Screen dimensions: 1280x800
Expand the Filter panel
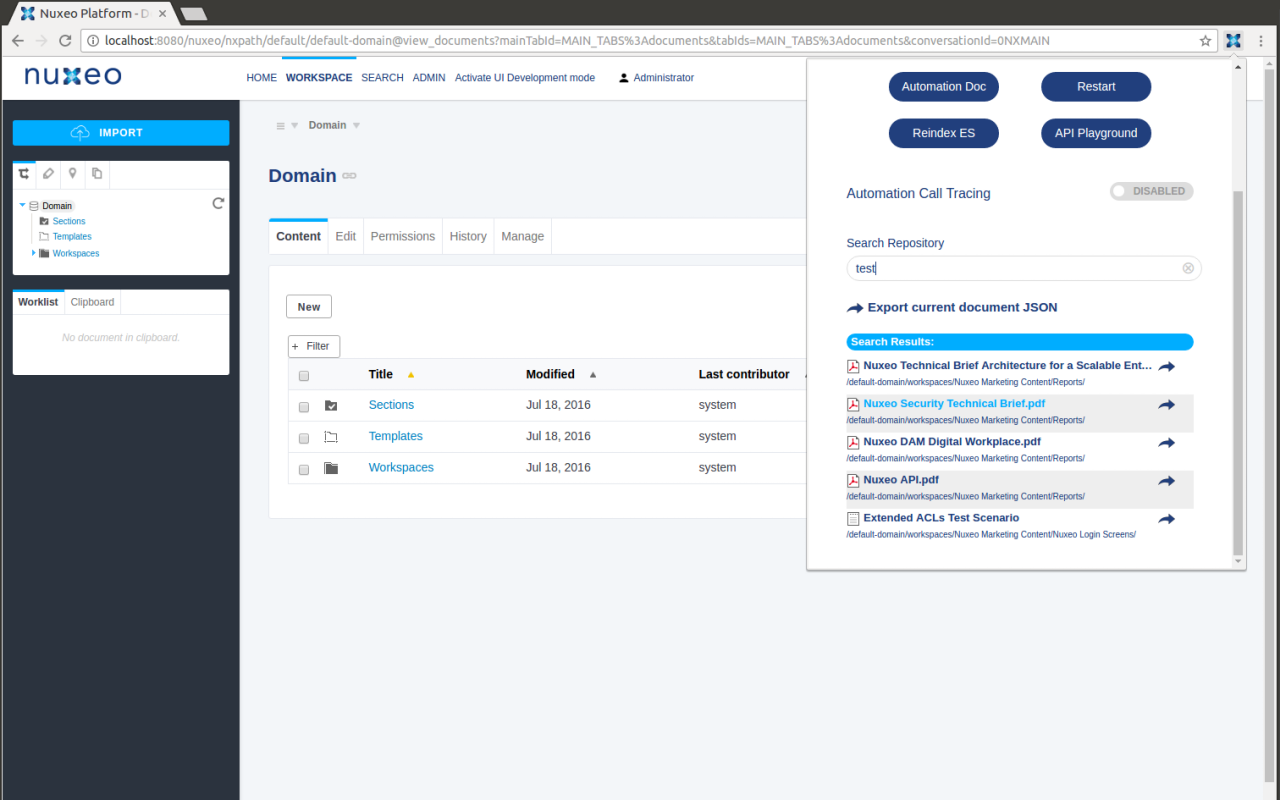(x=314, y=346)
